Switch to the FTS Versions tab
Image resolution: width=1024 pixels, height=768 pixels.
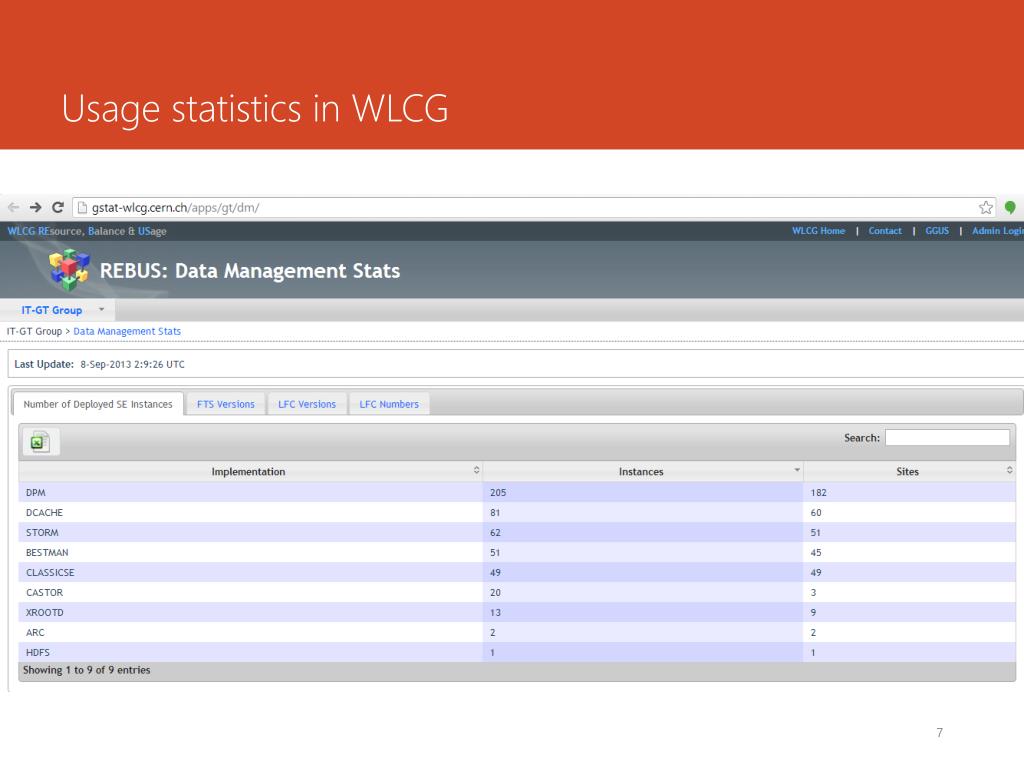(225, 404)
